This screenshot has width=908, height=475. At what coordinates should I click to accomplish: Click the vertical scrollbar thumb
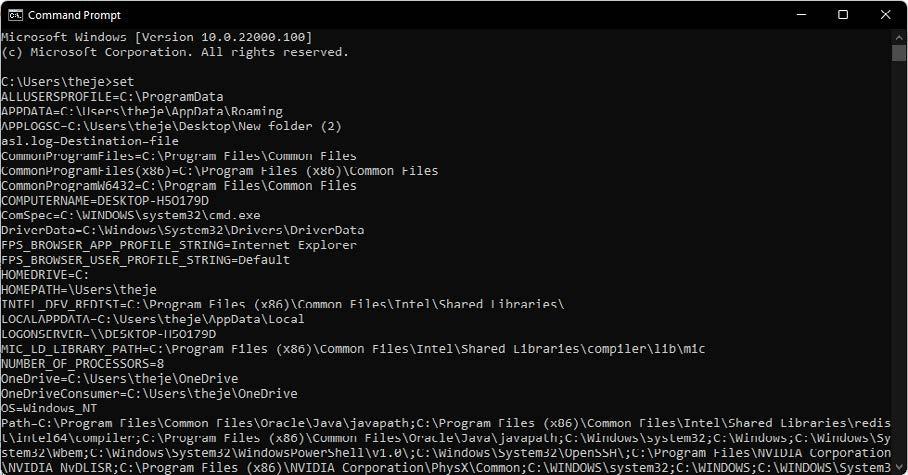click(899, 53)
